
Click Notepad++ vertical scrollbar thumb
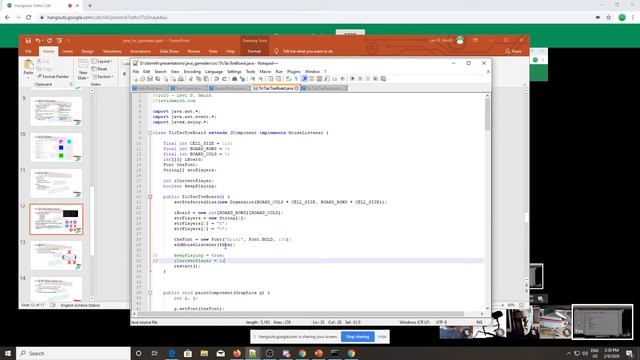click(x=487, y=114)
